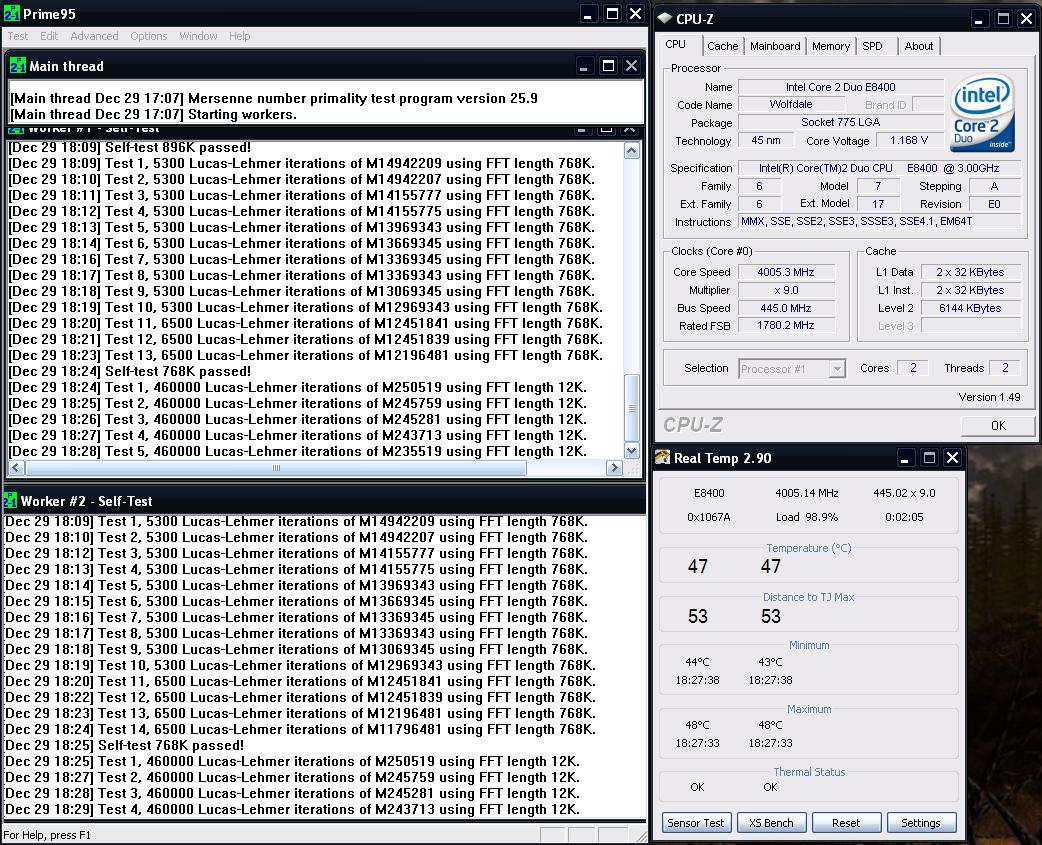This screenshot has width=1042, height=845.
Task: Click the Code Name value Wolfdale
Action: tap(791, 104)
